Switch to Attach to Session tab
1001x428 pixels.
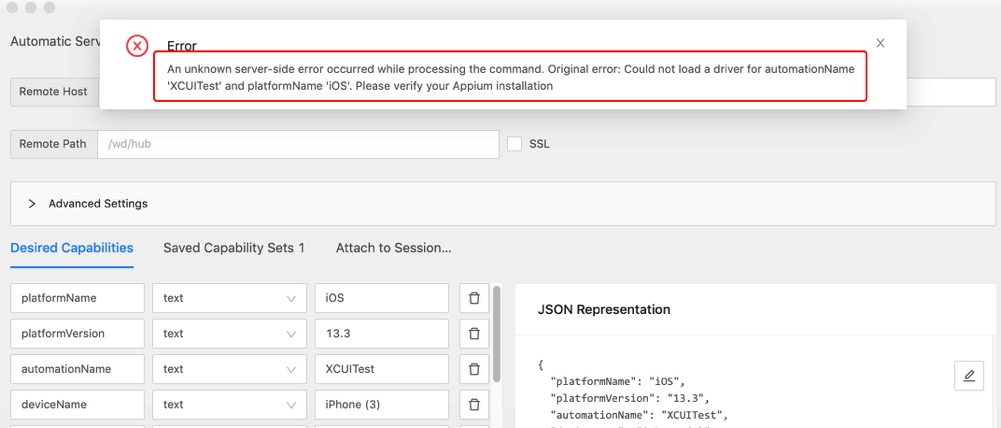[394, 248]
